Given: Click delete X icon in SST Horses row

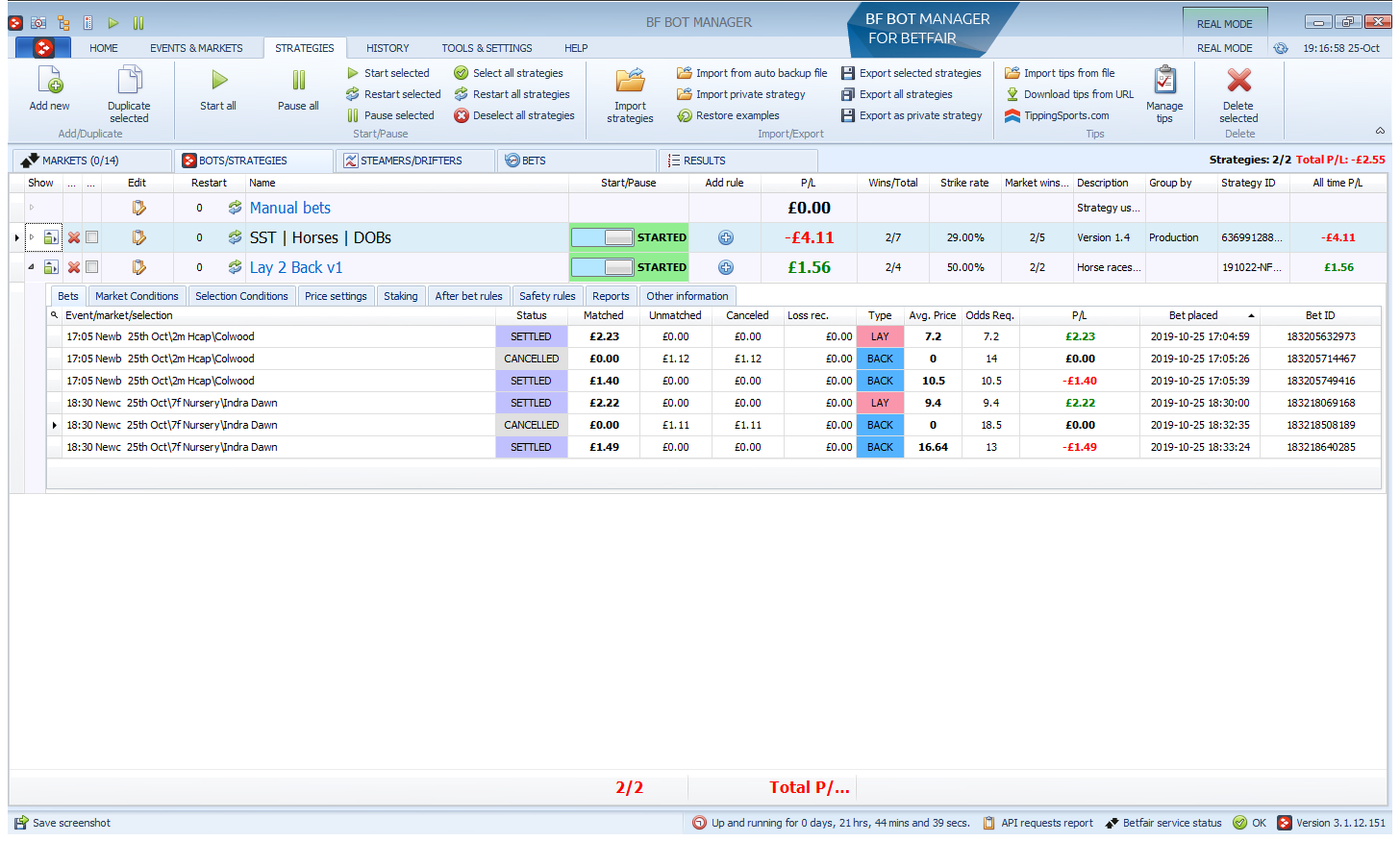Looking at the screenshot, I should 74,237.
